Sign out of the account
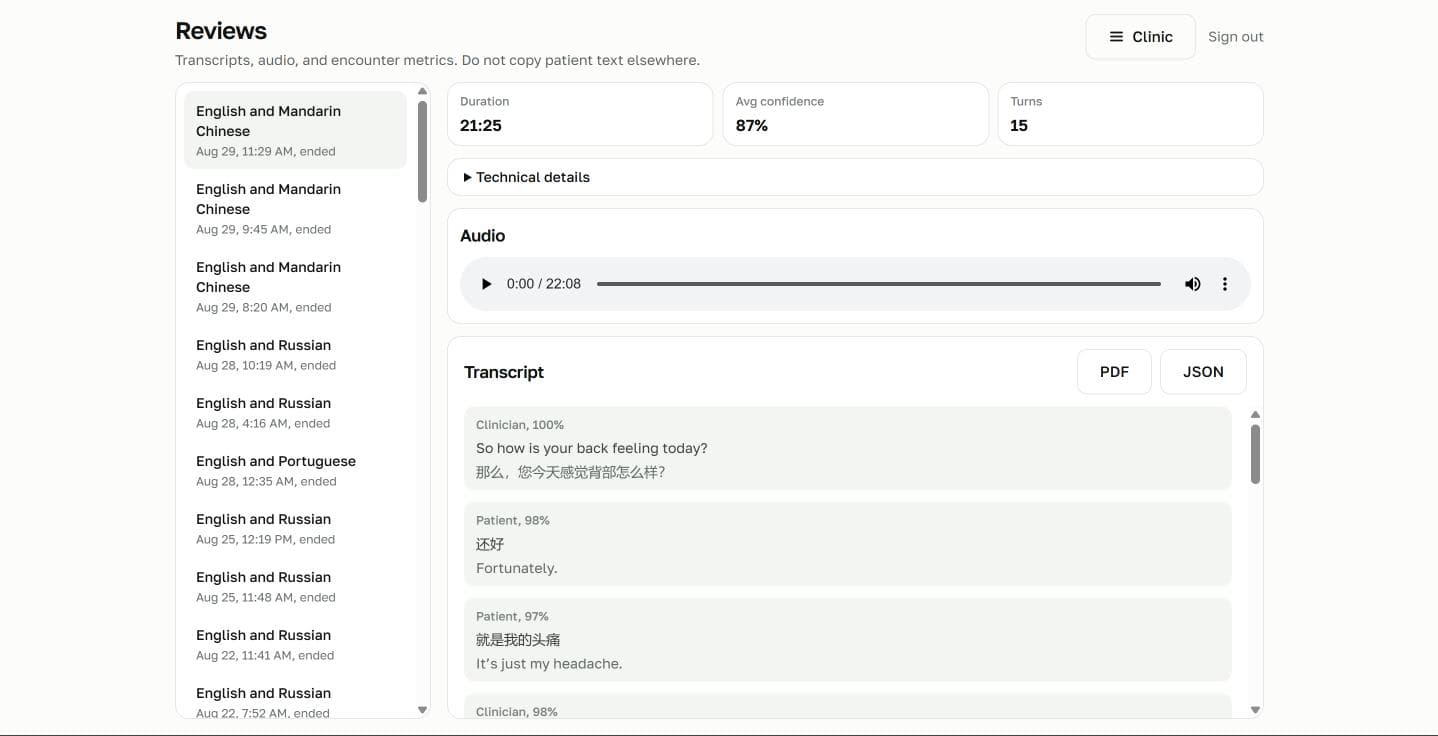 click(x=1235, y=37)
